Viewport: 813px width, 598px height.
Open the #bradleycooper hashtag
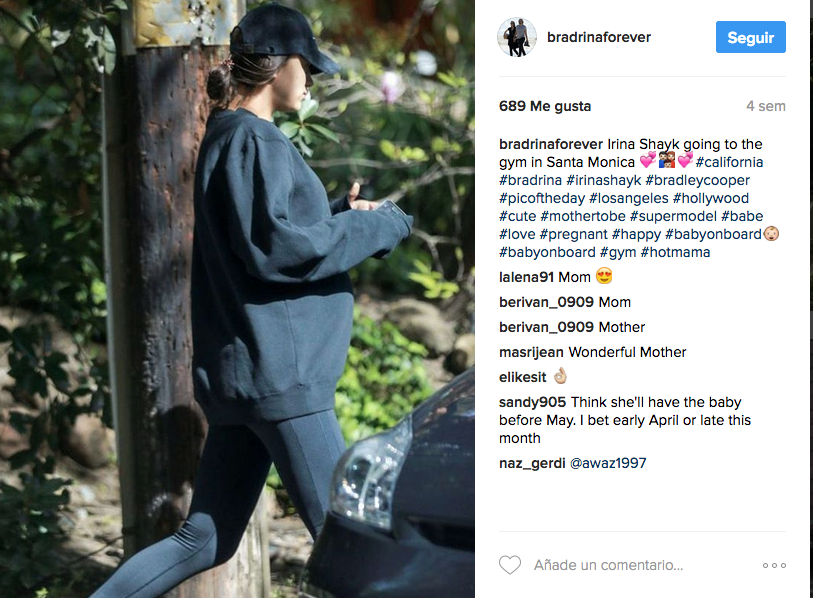tap(697, 180)
